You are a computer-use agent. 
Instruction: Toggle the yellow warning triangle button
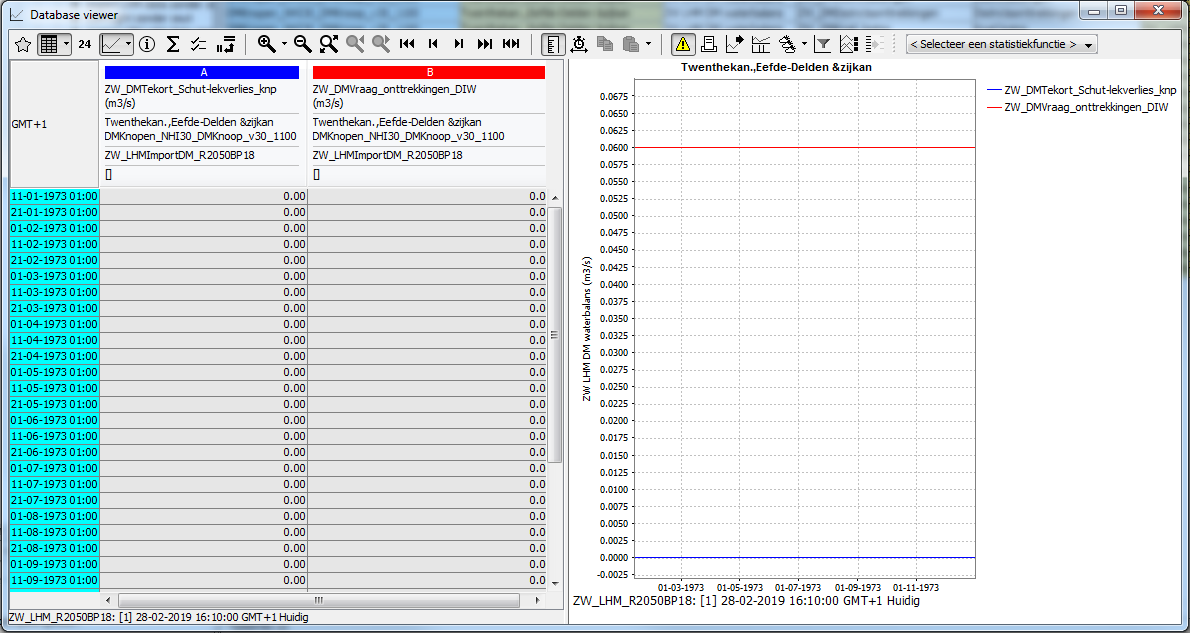pyautogui.click(x=683, y=44)
